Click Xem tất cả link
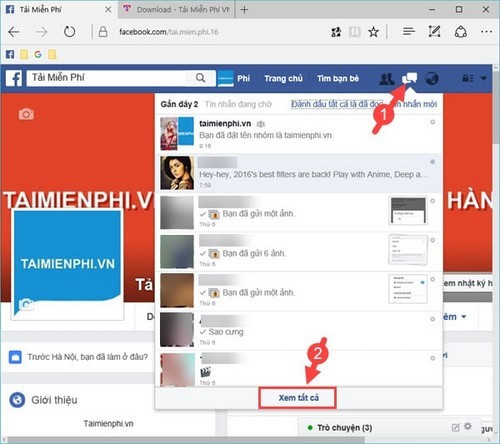 [x=298, y=398]
